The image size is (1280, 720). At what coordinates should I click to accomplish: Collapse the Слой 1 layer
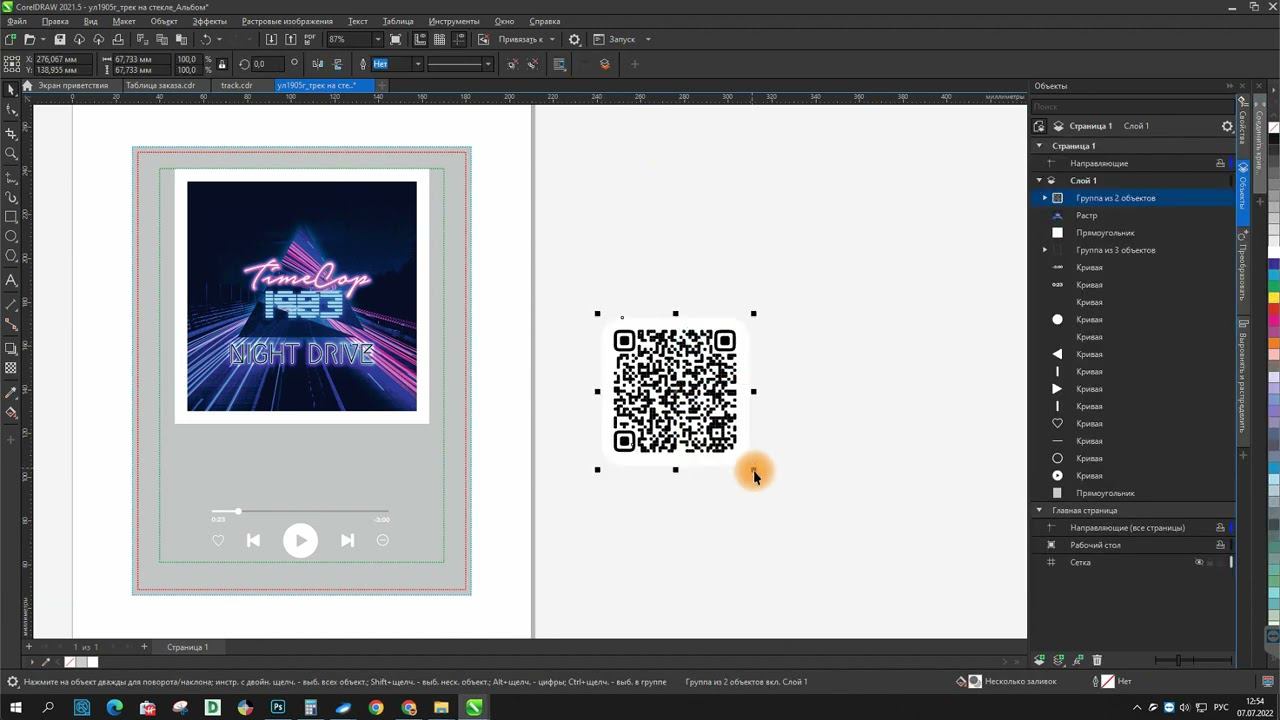(1039, 181)
